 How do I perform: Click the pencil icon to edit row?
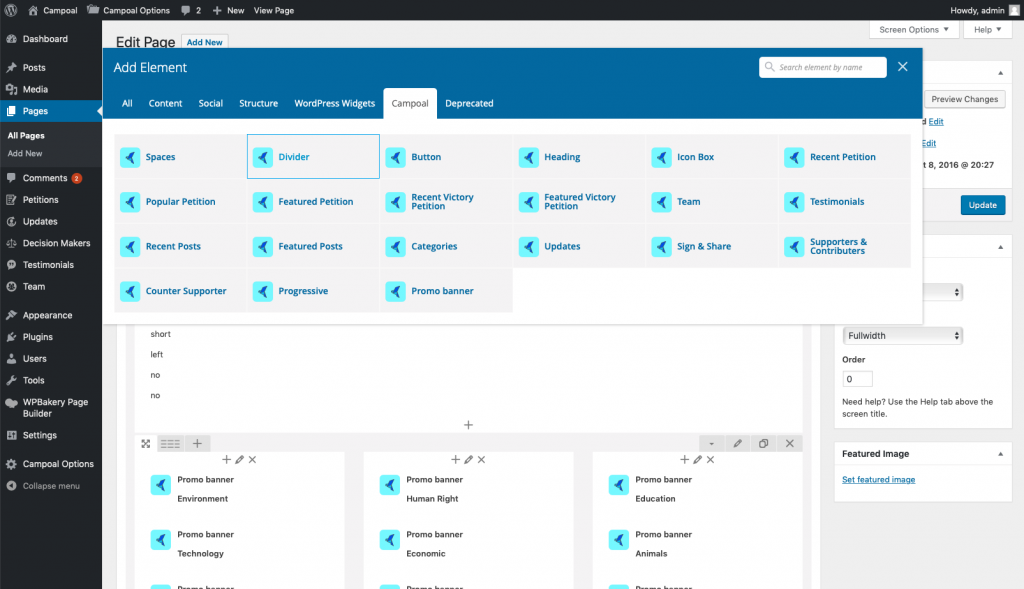pos(737,443)
